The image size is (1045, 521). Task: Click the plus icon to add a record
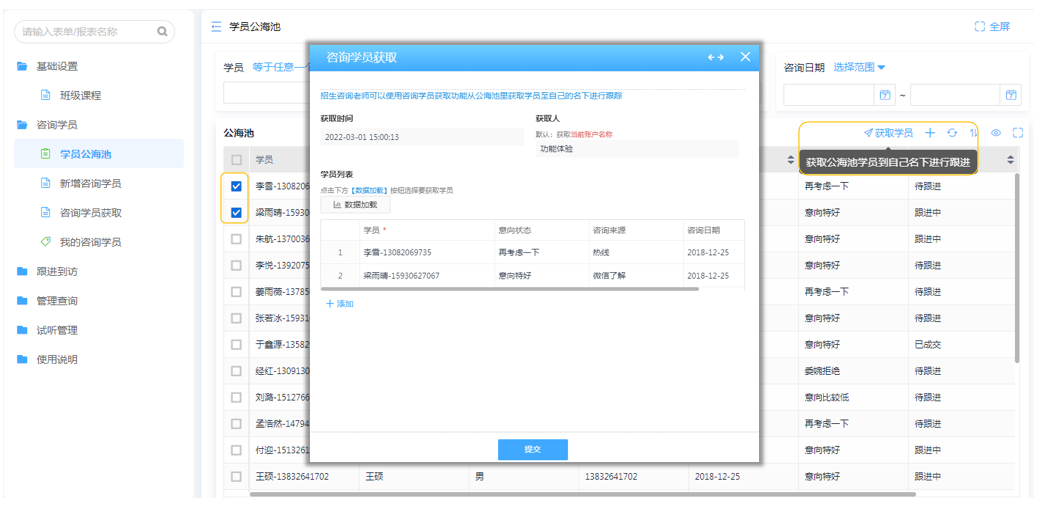pos(930,133)
